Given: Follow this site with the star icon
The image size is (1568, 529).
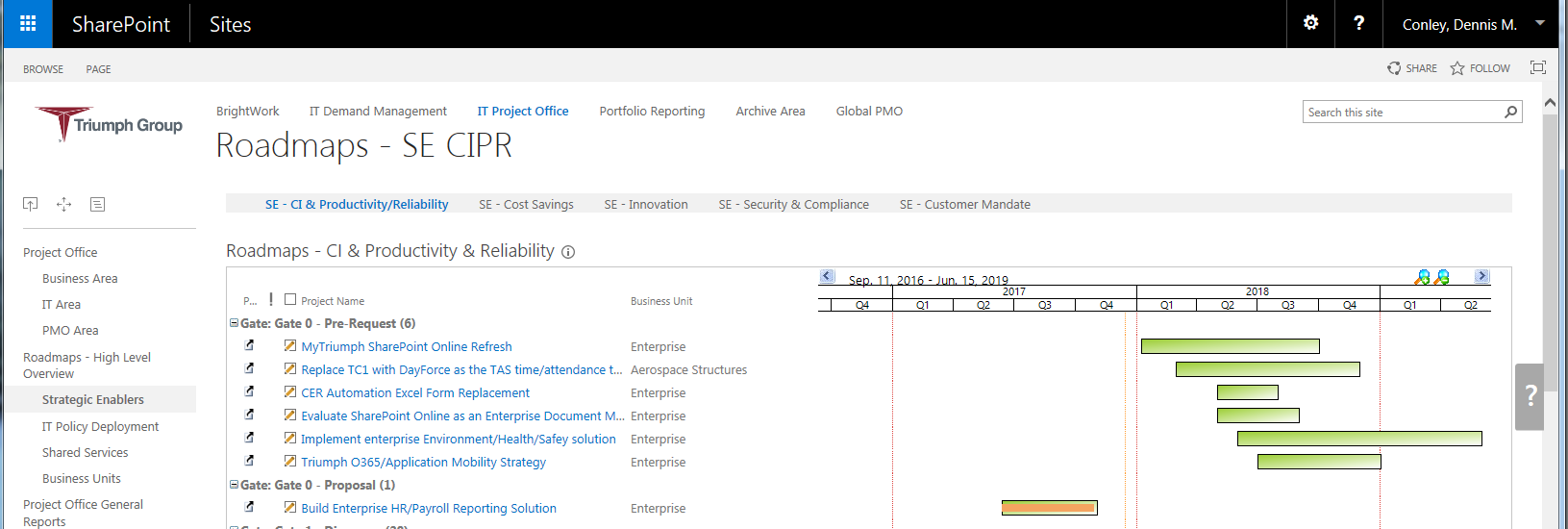Looking at the screenshot, I should tap(1457, 68).
